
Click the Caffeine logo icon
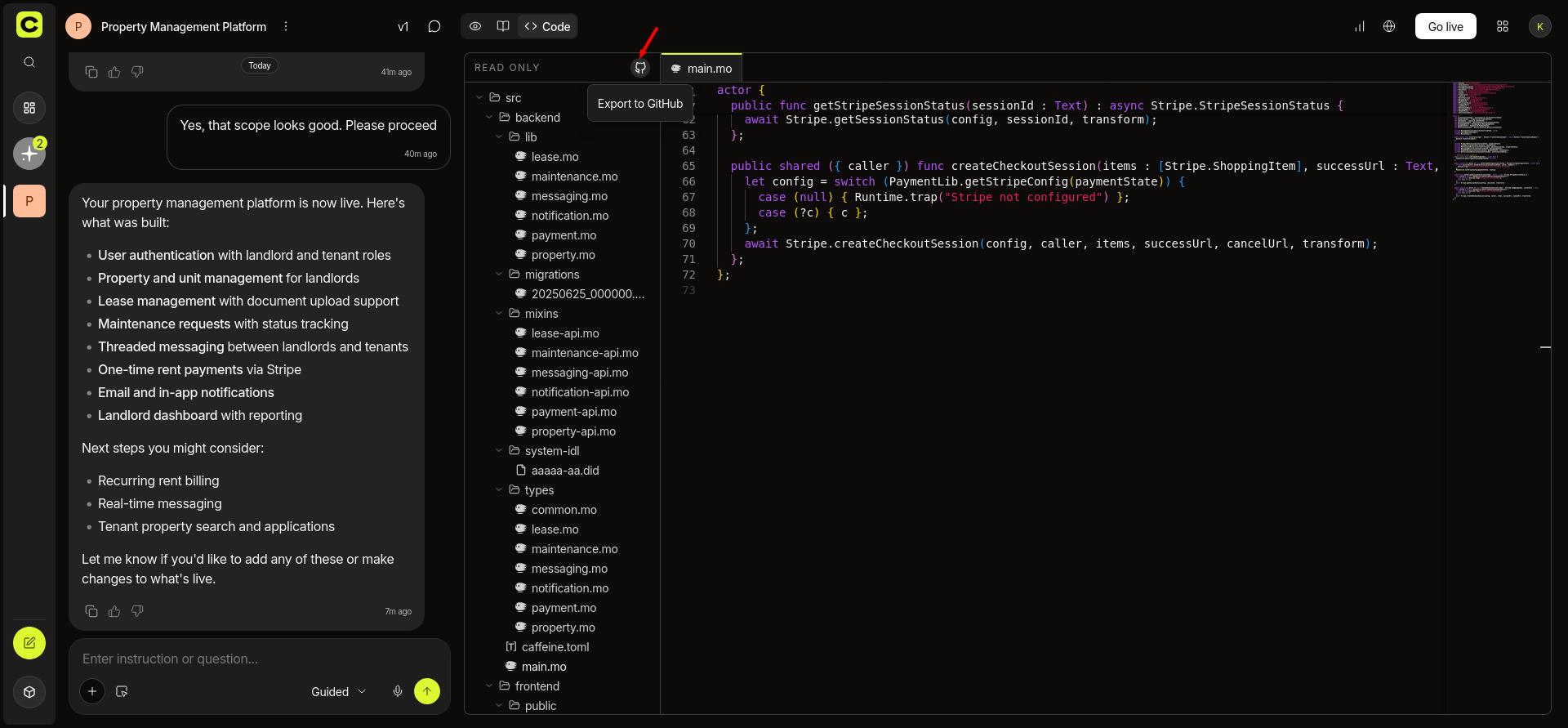(29, 25)
